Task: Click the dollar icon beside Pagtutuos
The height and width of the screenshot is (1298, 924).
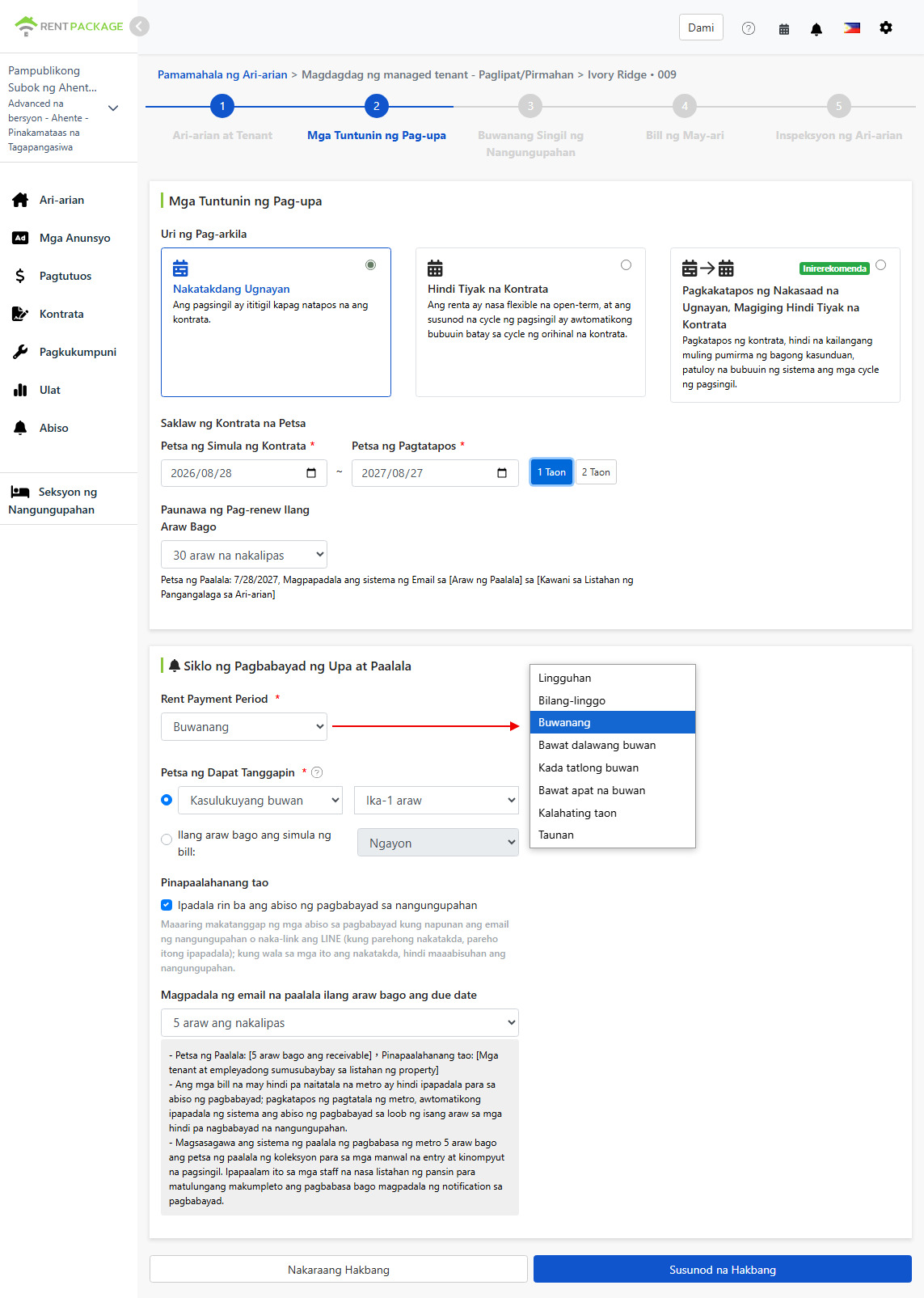Action: point(20,276)
